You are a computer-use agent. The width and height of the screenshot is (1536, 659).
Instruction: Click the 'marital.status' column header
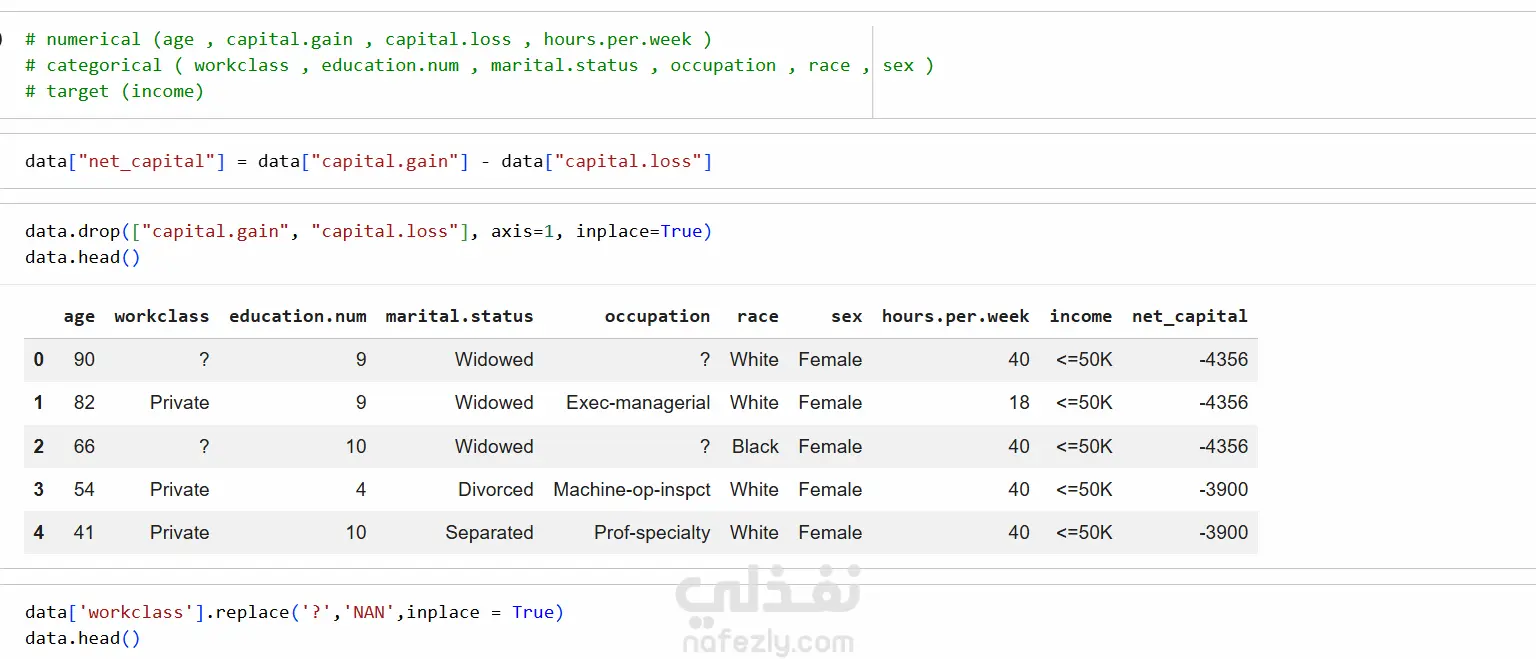point(460,316)
